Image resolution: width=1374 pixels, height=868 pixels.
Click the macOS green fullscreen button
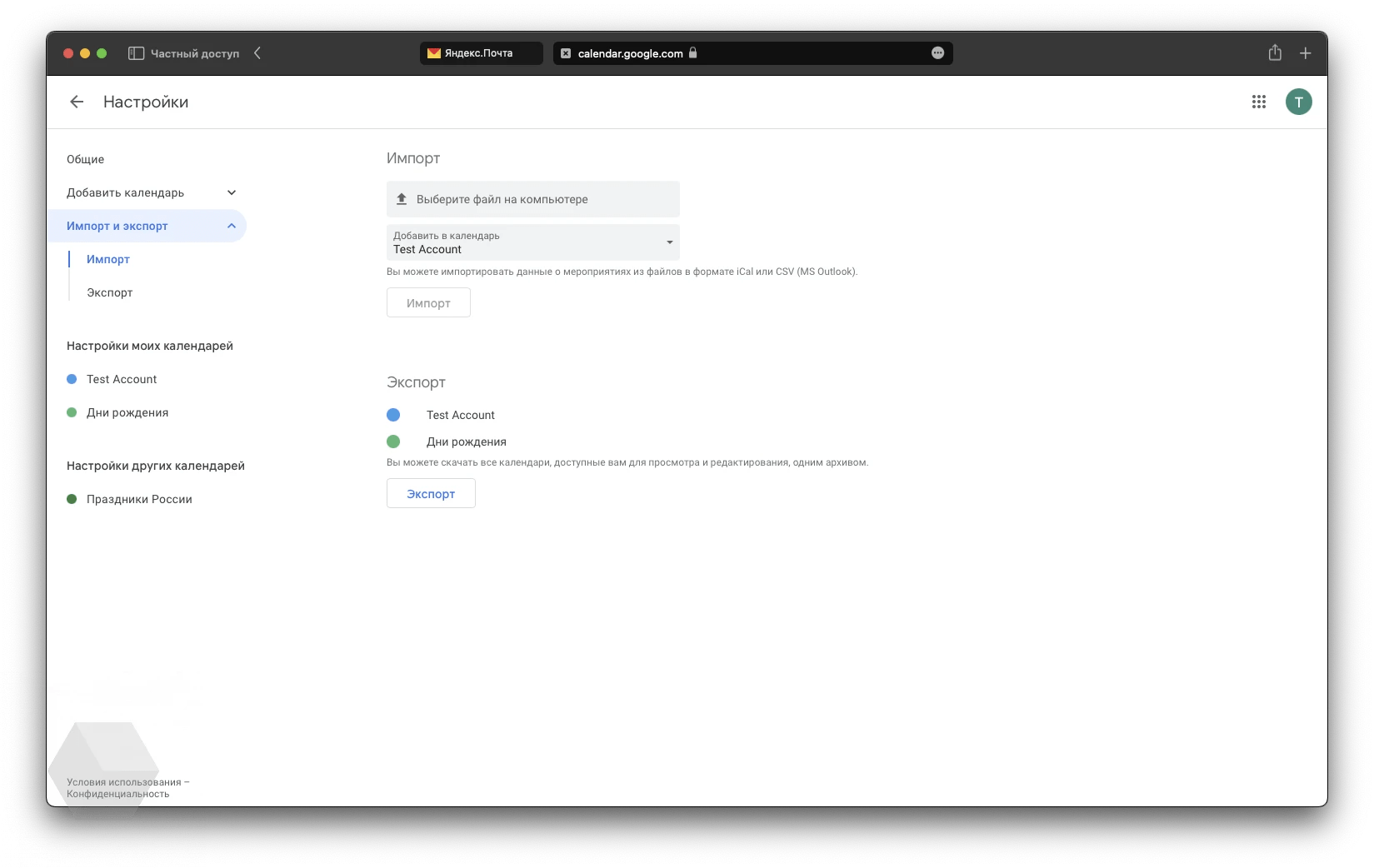click(x=102, y=53)
